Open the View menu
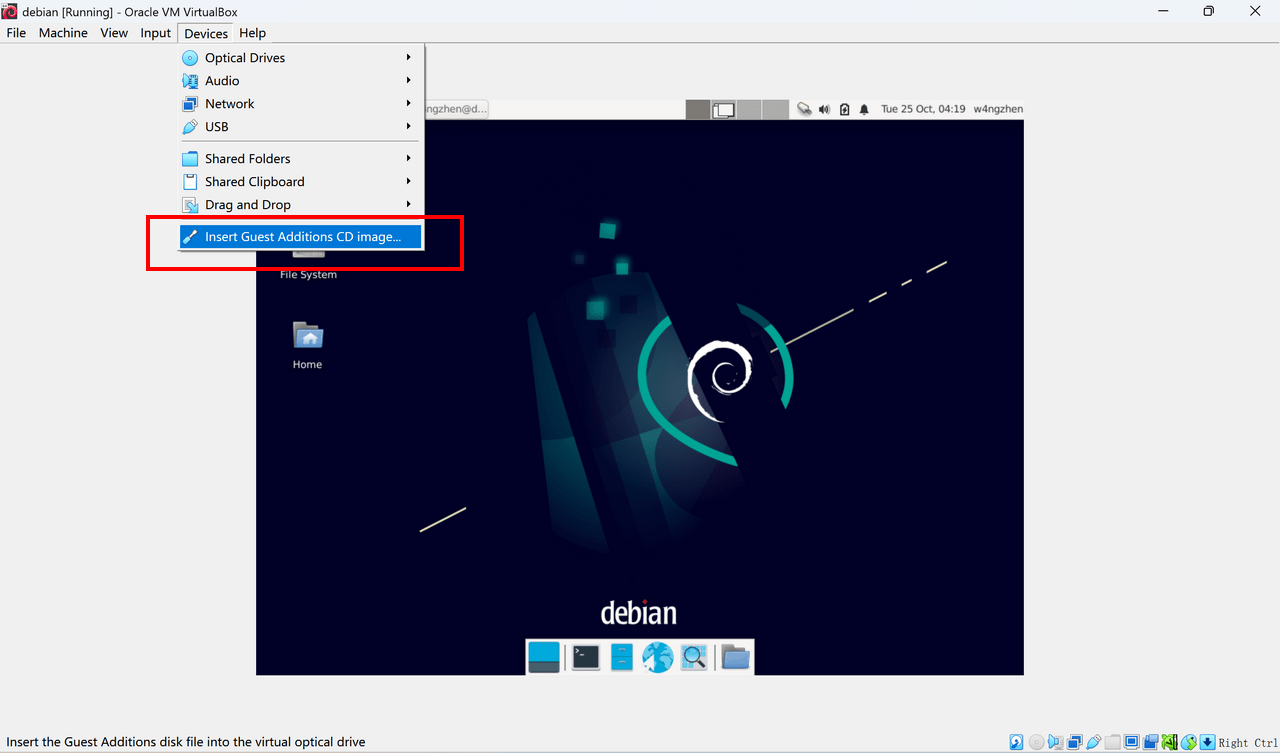Screen dimensions: 1280x753 coord(114,33)
